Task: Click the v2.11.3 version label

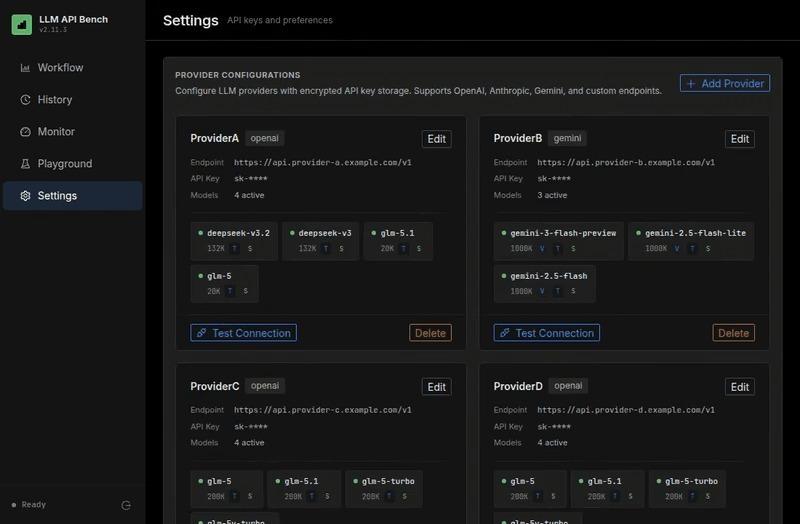Action: 53,30
